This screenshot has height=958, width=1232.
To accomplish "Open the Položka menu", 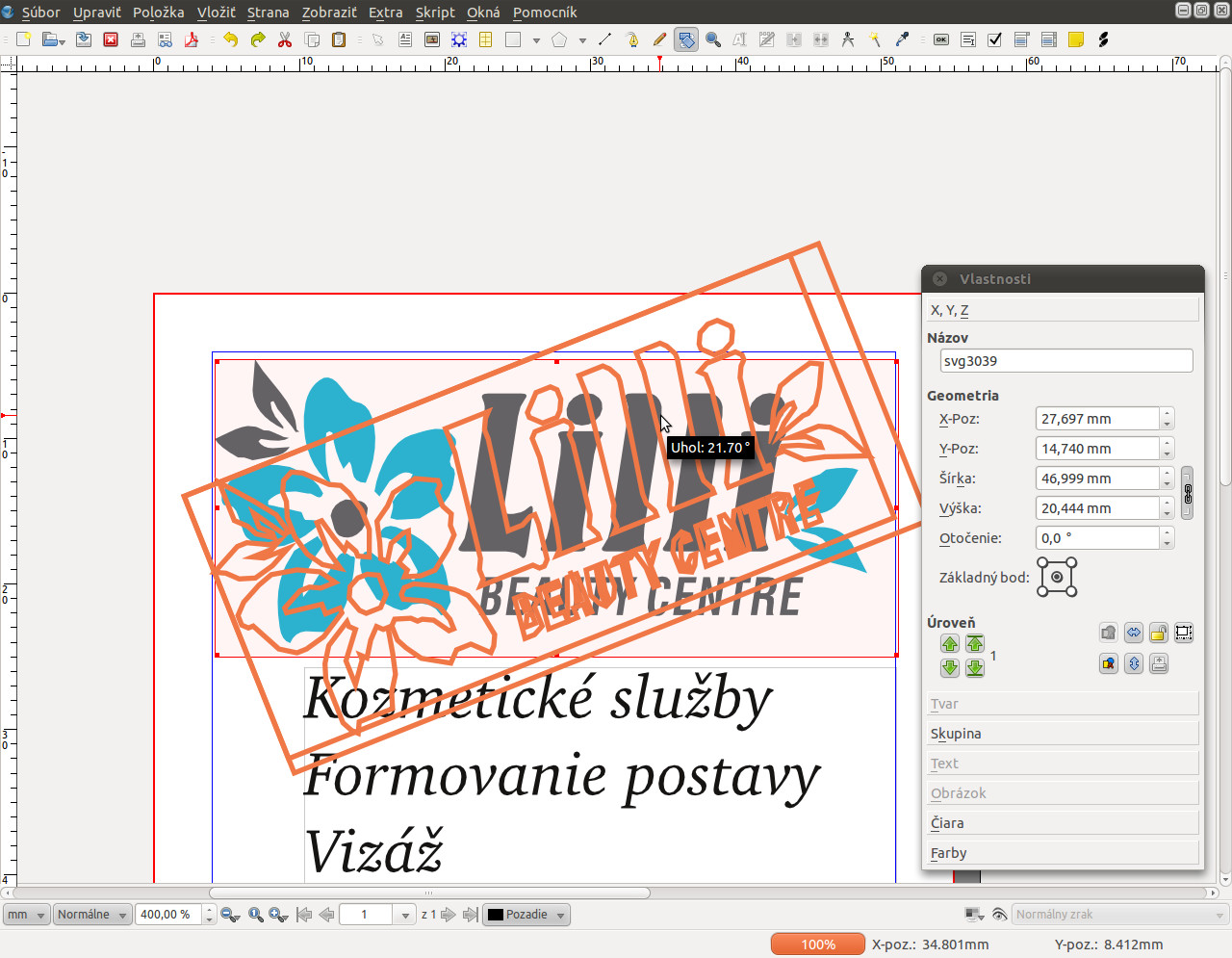I will [x=158, y=13].
